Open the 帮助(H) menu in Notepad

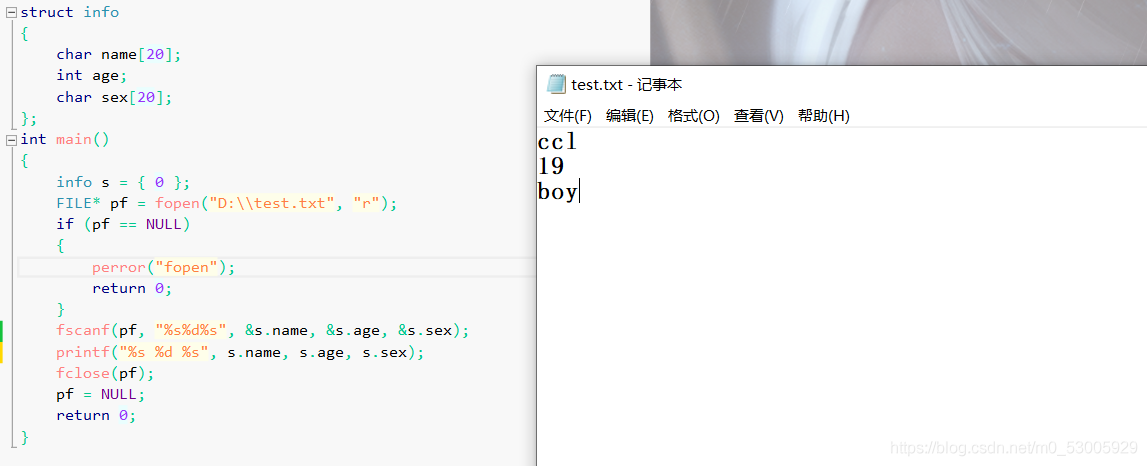coord(824,116)
